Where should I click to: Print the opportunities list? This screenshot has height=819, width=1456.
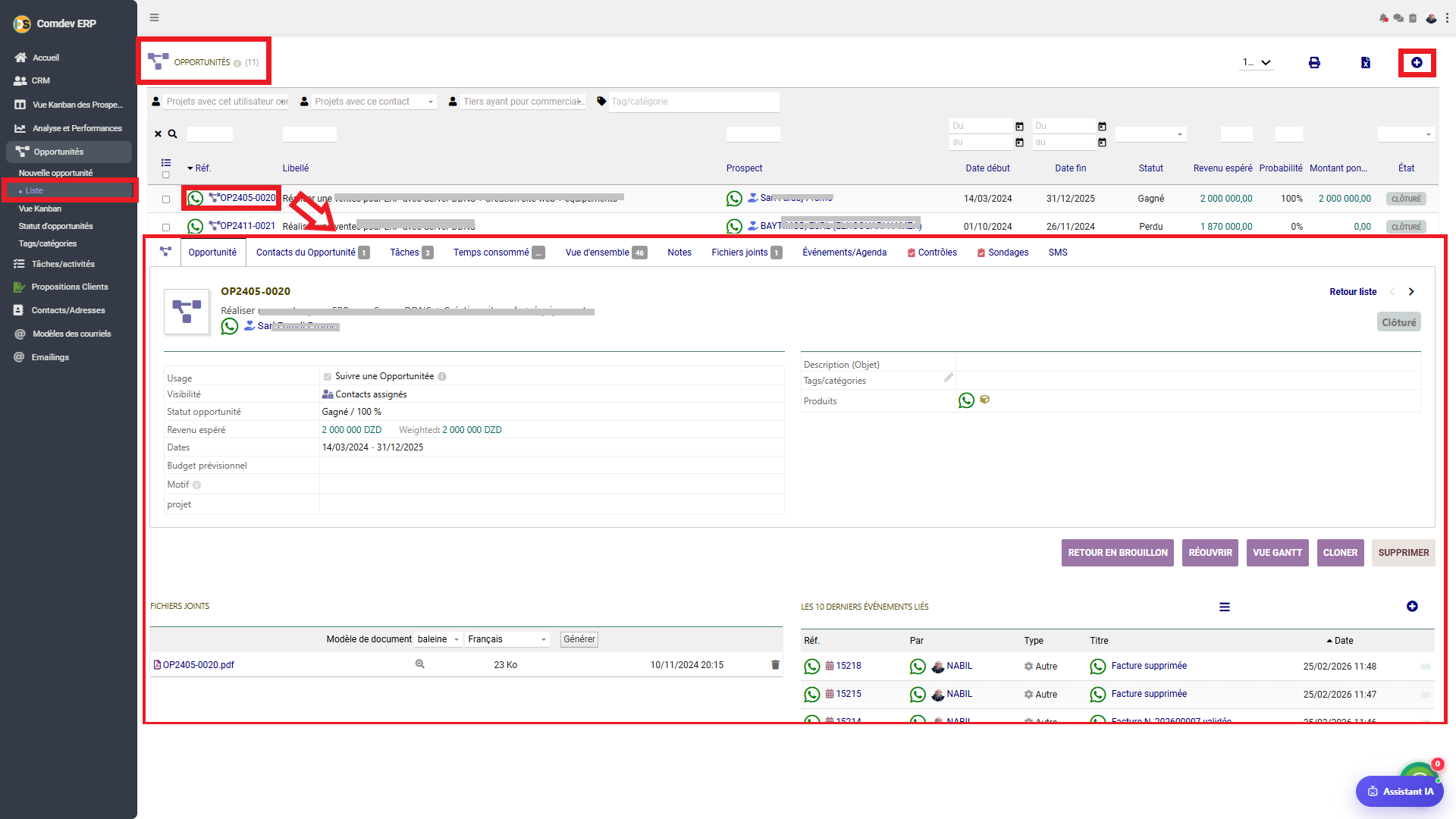[1314, 63]
